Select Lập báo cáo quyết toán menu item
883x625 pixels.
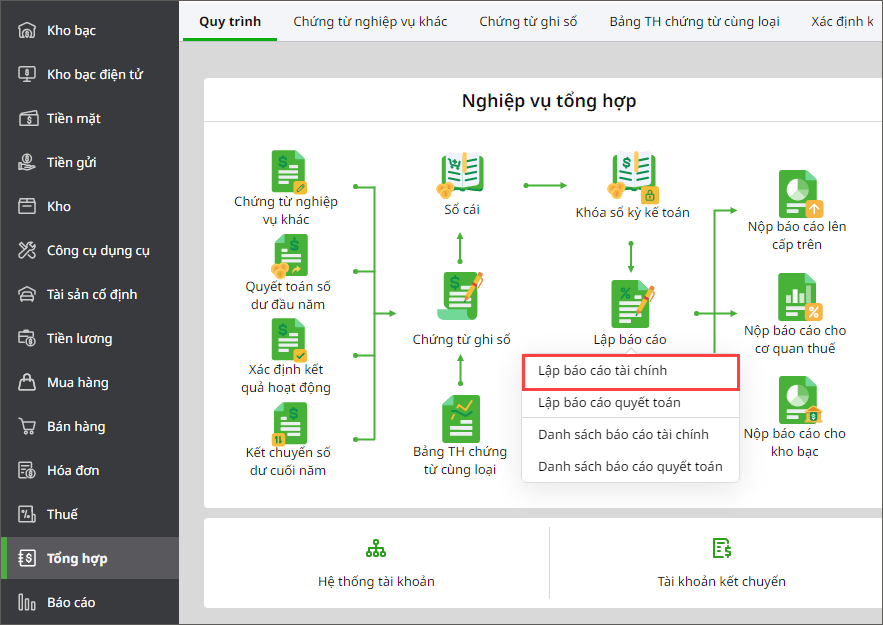pyautogui.click(x=631, y=403)
